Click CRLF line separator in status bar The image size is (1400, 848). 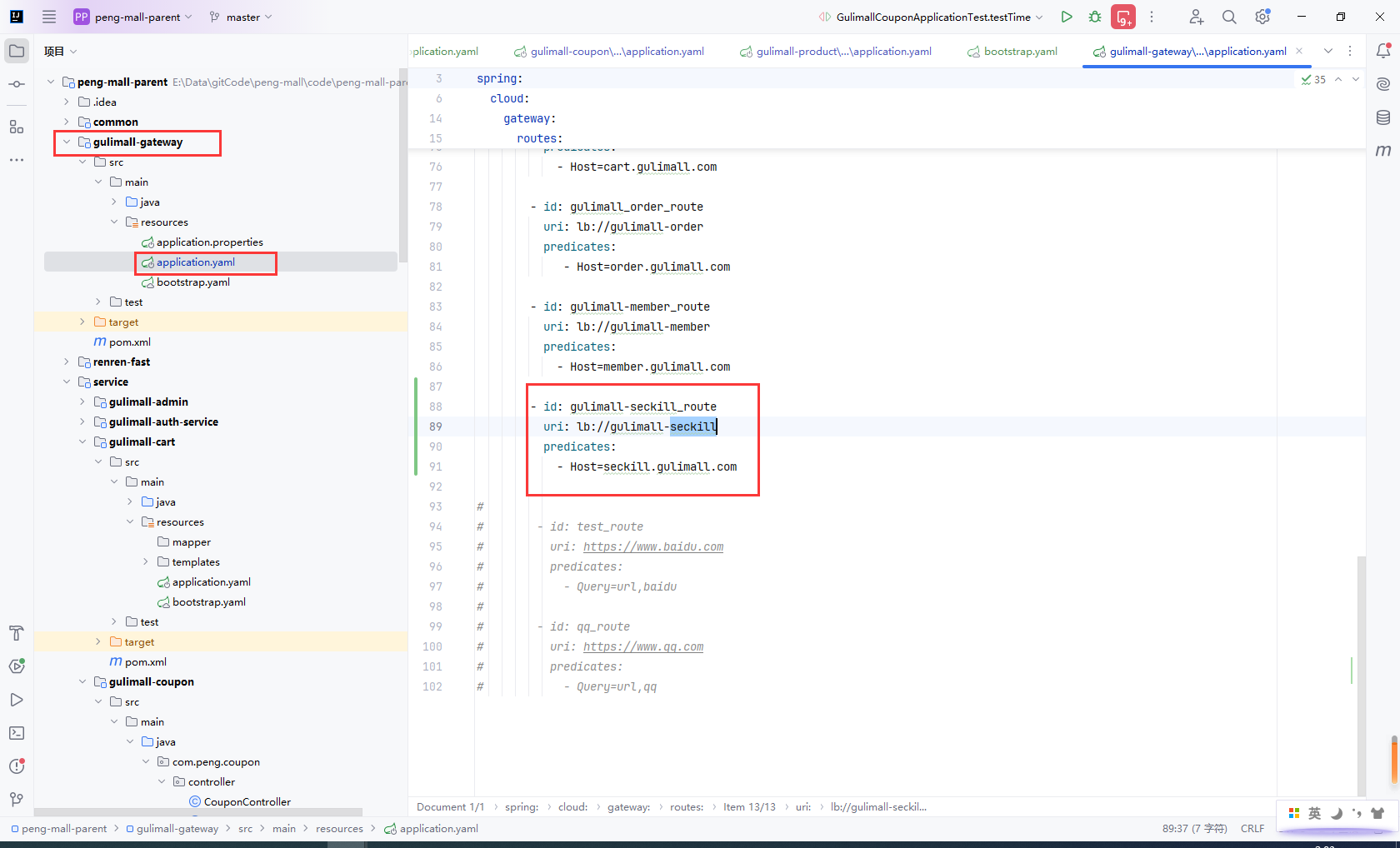tap(1252, 829)
